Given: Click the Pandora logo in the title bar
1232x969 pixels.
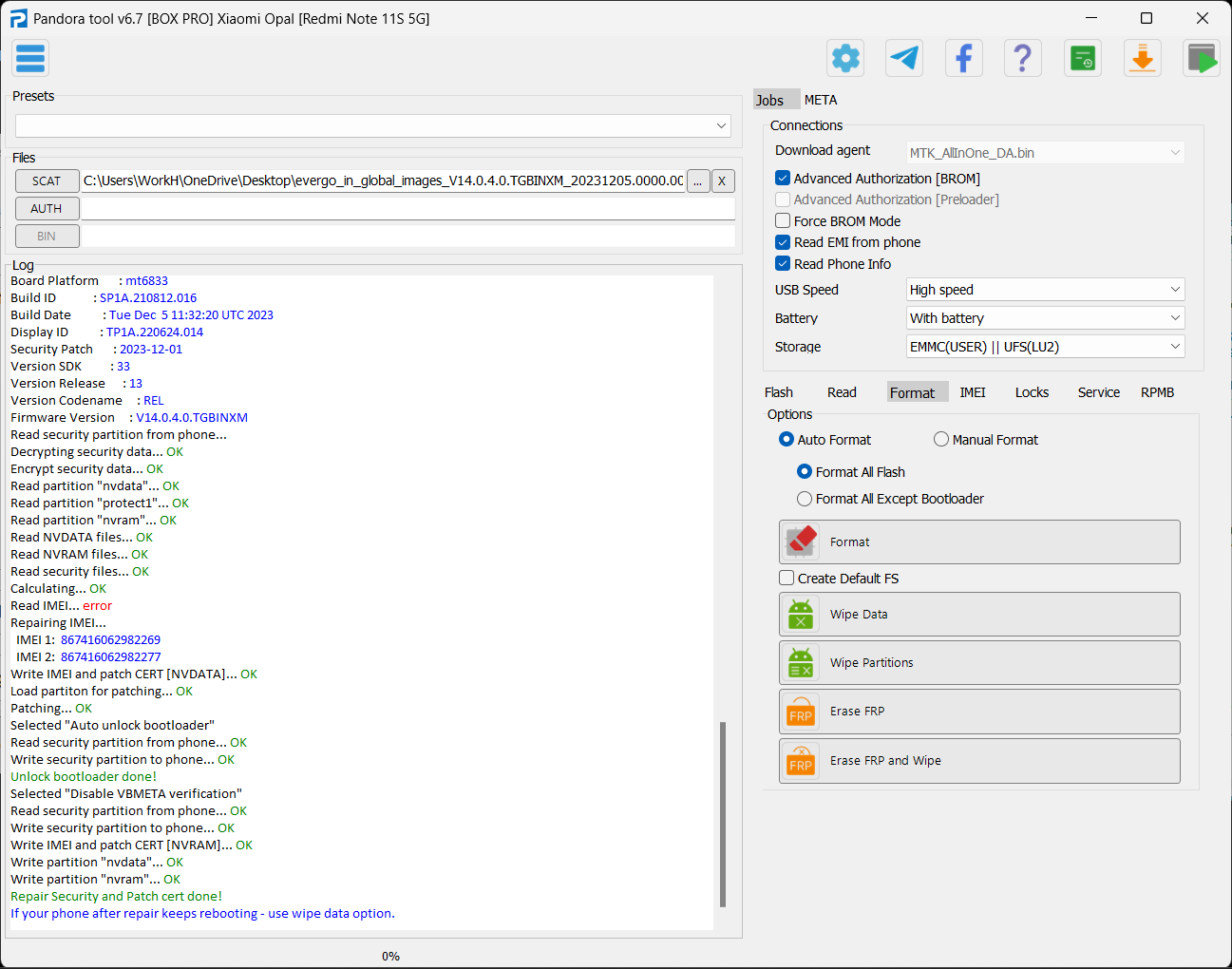Looking at the screenshot, I should pos(19,18).
